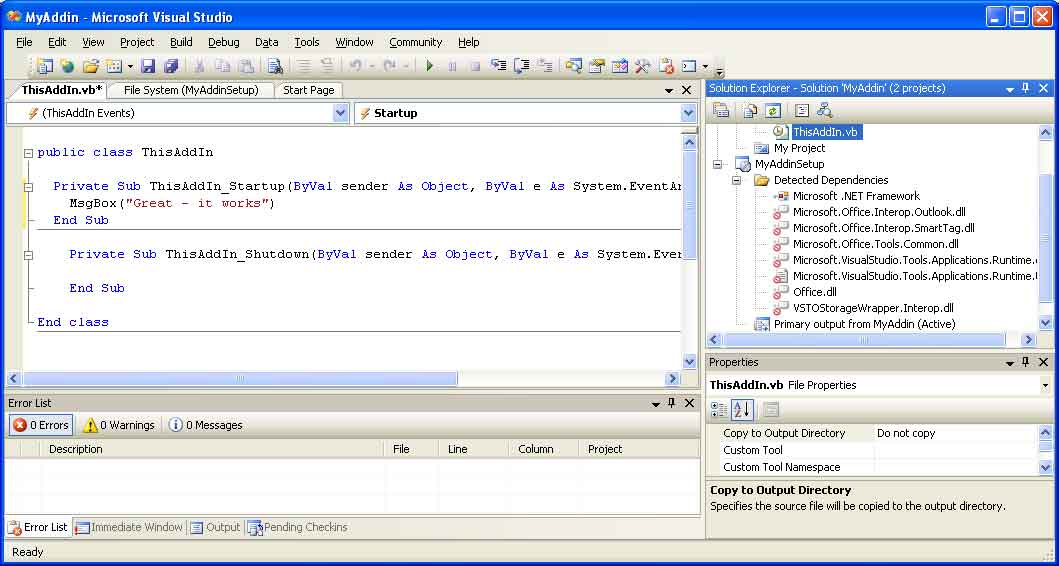Open dropdown arrow beside Add New Item
Image resolution: width=1059 pixels, height=566 pixels.
coord(130,66)
